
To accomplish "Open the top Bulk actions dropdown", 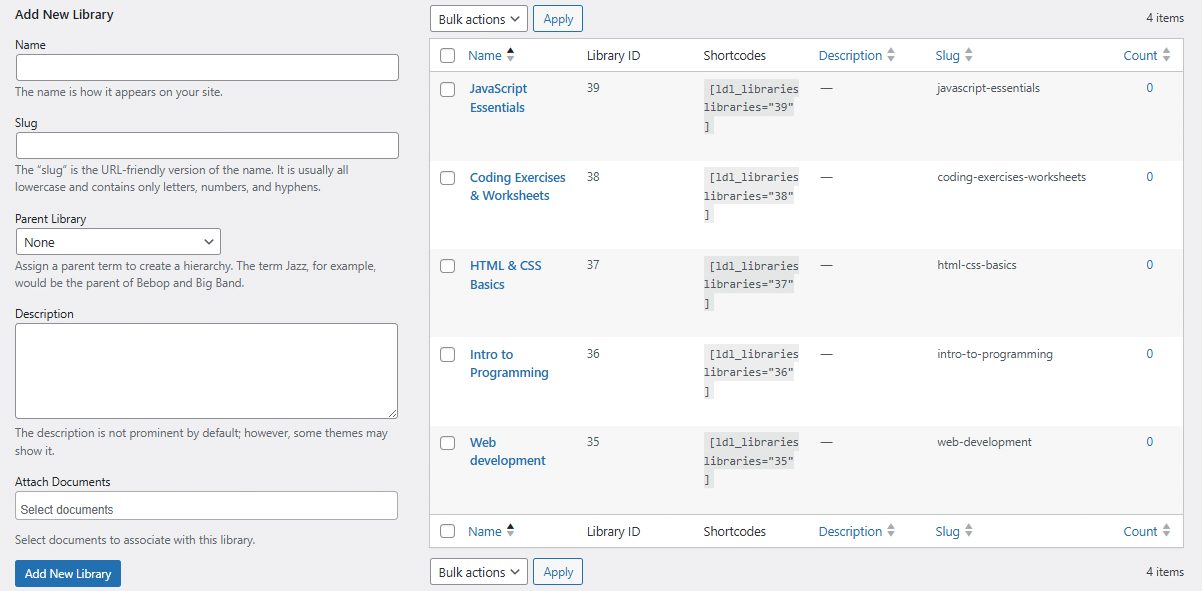I will [479, 19].
